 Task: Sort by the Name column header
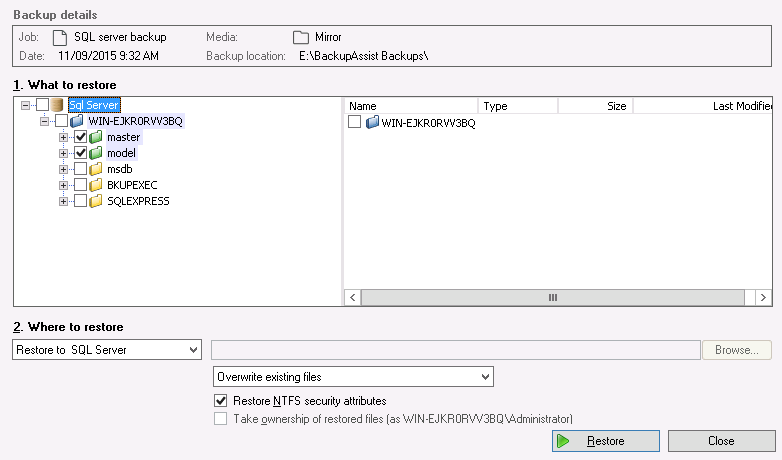411,106
